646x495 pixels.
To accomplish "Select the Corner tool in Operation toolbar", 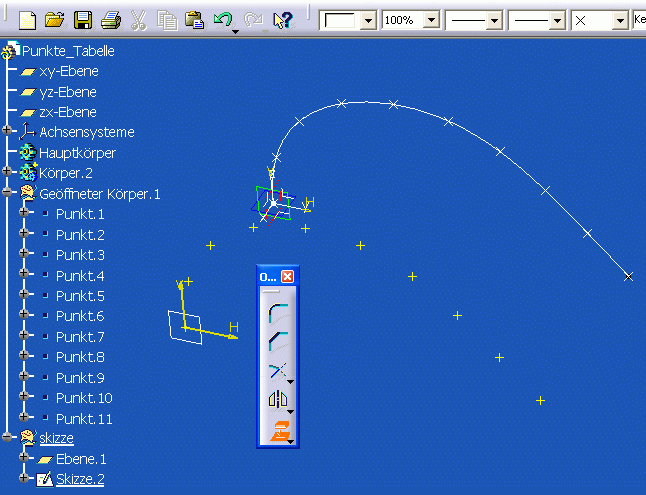I will tap(278, 313).
